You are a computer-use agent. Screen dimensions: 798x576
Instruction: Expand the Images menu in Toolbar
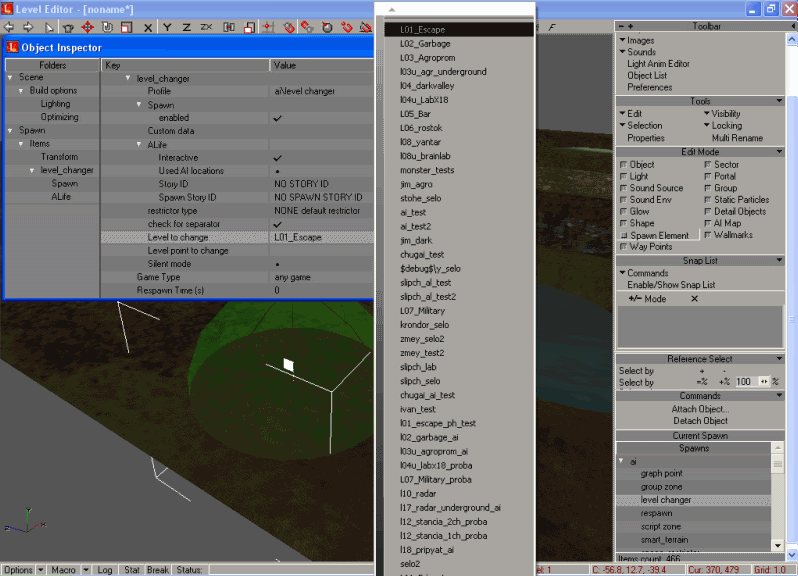pos(637,40)
